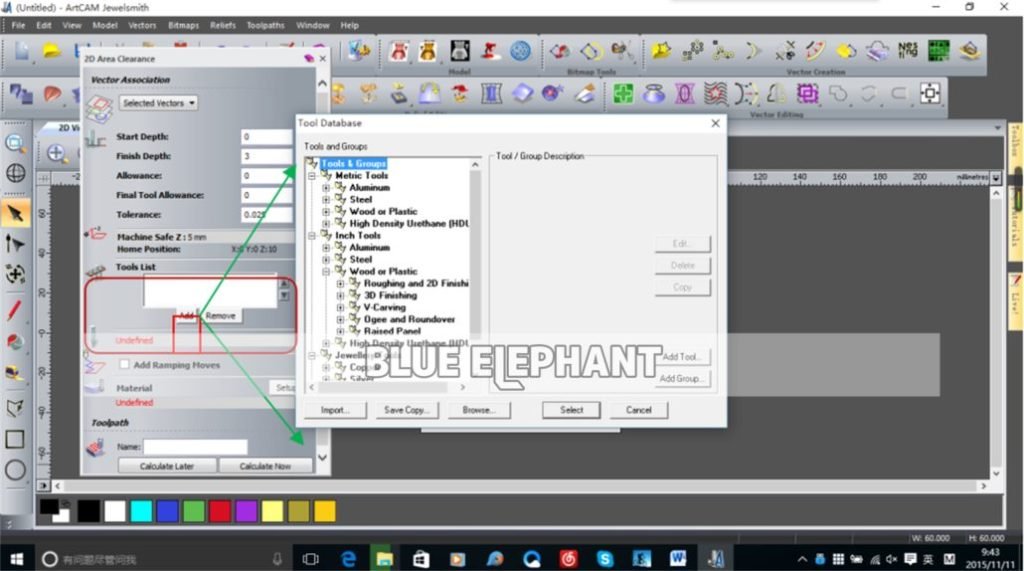Open the File menu
Screen dimensions: 1024x571
coord(18,25)
